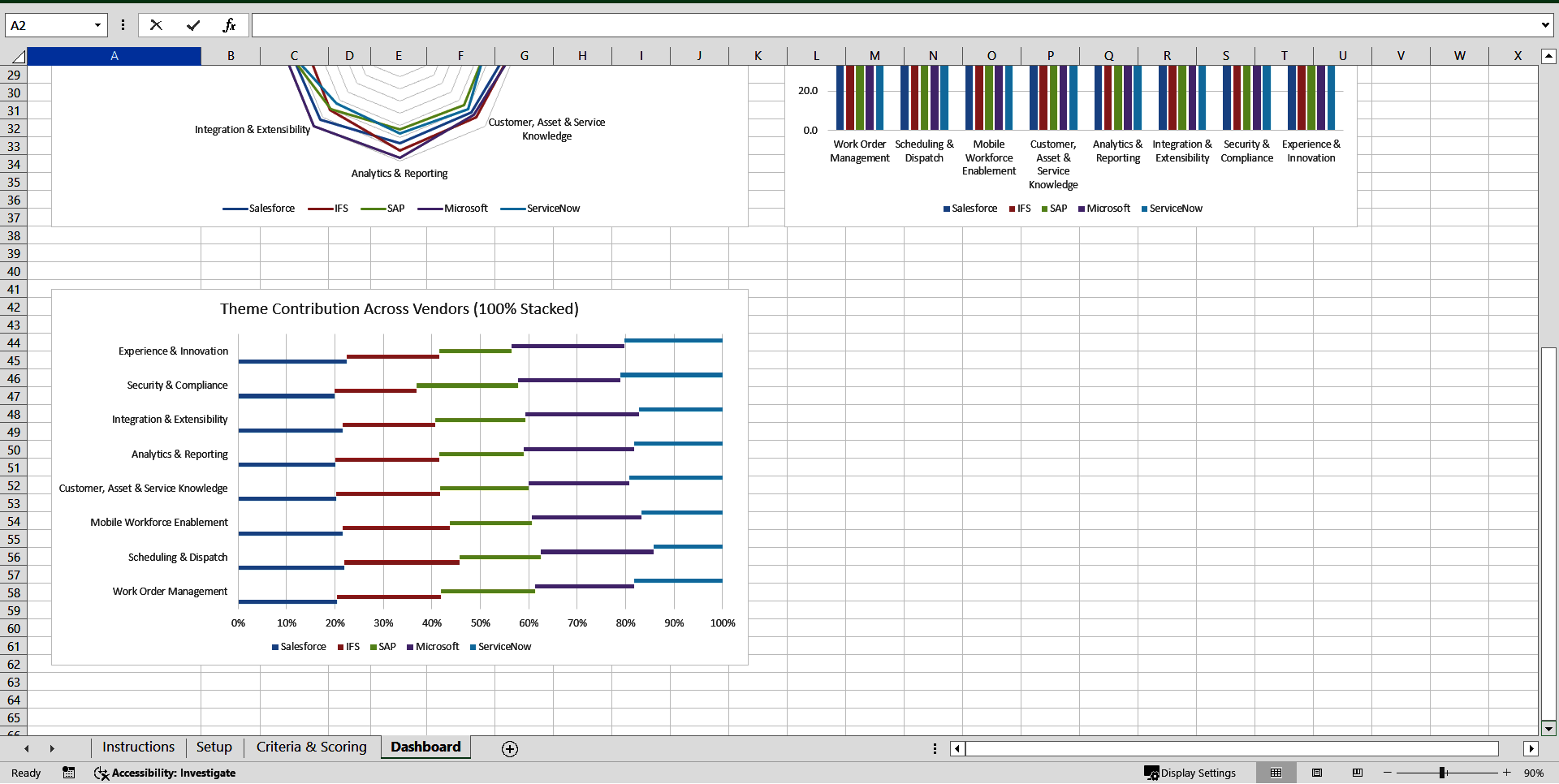Click inside the formula bar

[x=896, y=25]
